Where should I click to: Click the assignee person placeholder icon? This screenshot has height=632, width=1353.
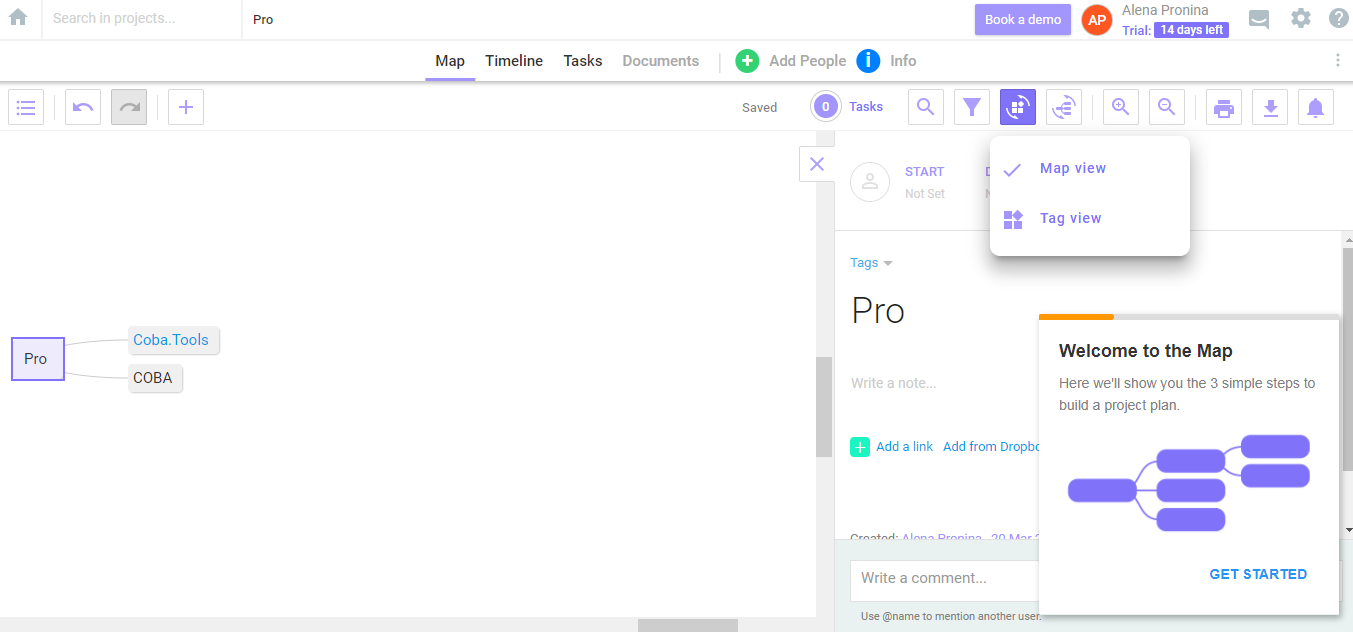click(870, 182)
